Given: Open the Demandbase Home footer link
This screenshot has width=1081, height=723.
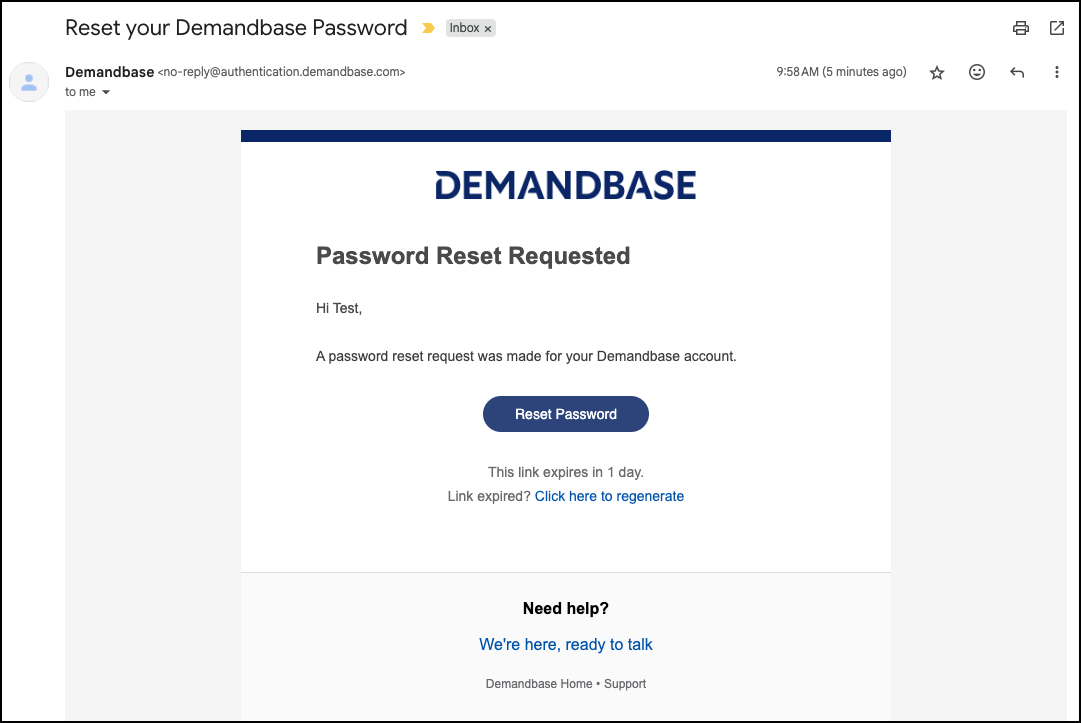Looking at the screenshot, I should pos(538,684).
